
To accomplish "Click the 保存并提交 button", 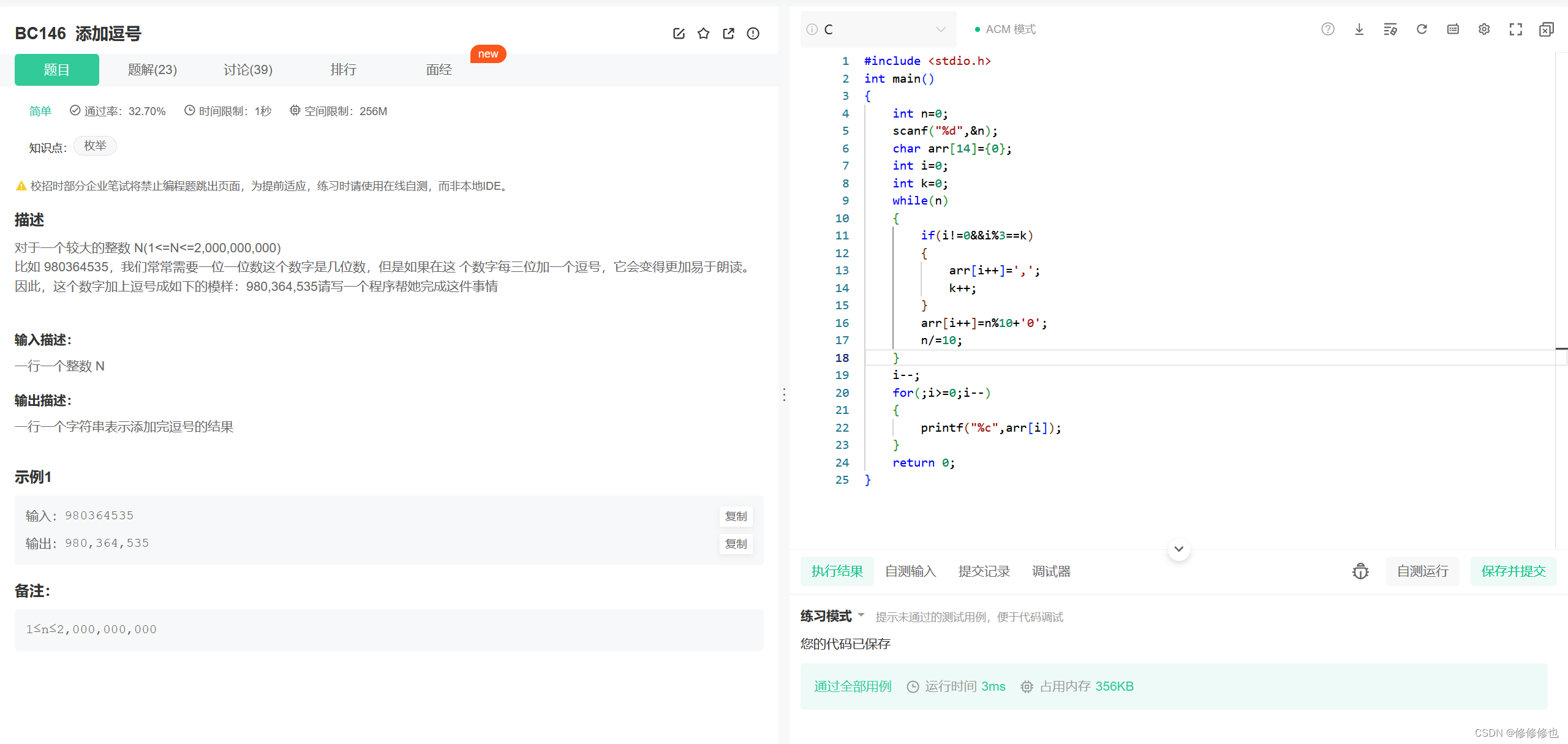I will [1513, 571].
